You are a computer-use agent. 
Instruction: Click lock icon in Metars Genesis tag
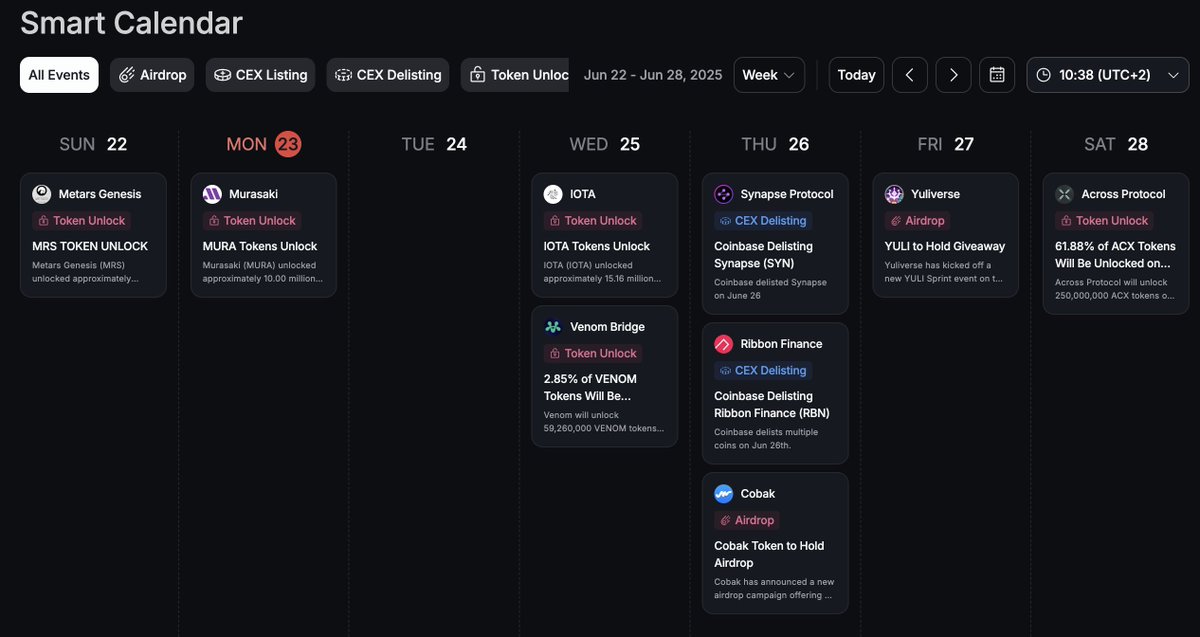point(43,221)
